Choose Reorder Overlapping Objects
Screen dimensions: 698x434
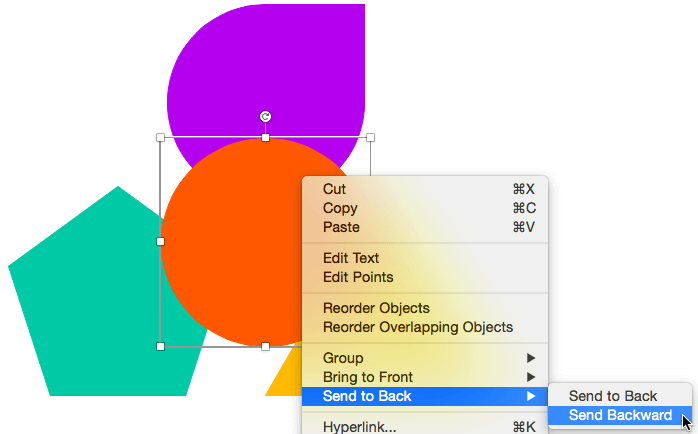tap(417, 327)
